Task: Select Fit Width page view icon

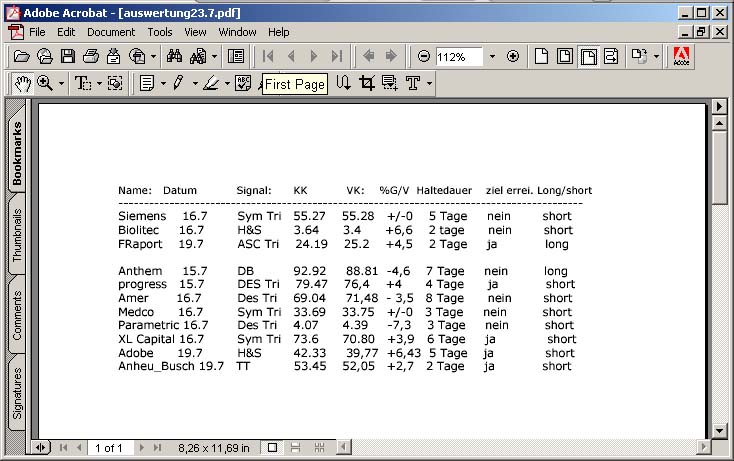Action: tap(588, 57)
